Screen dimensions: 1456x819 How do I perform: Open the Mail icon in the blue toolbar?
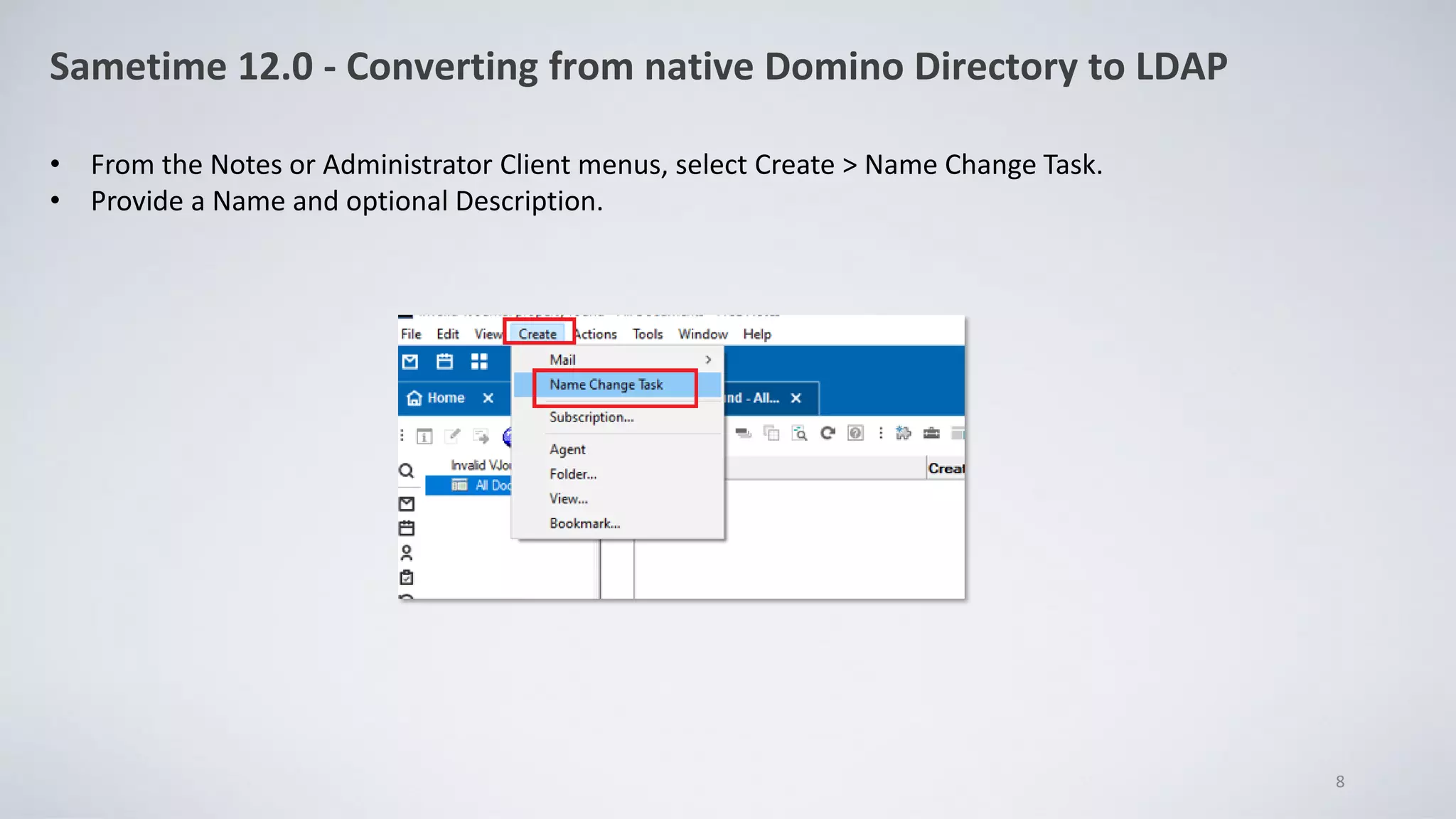tap(410, 362)
